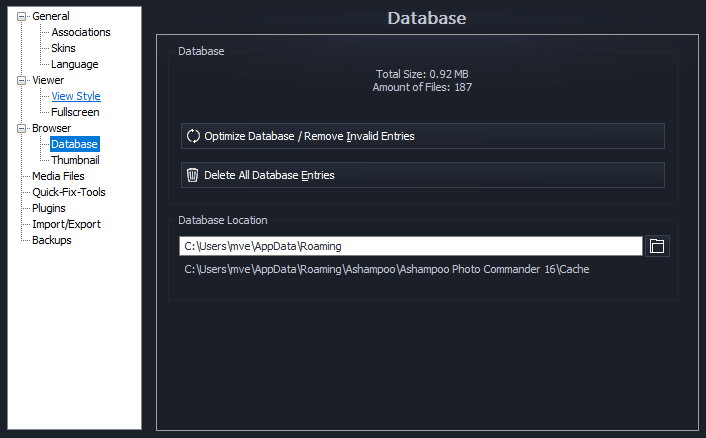Viewport: 706px width, 438px height.
Task: Click the trash can Delete Entries icon
Action: coord(193,175)
